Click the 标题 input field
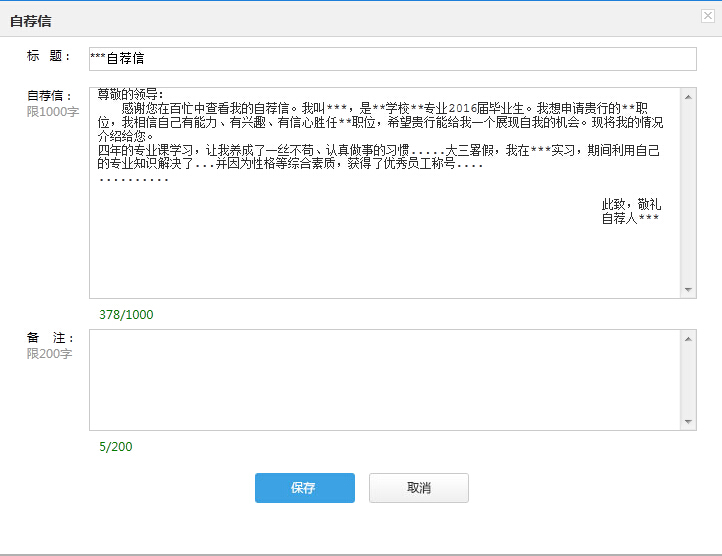Screen dimensions: 722x556 coord(392,59)
